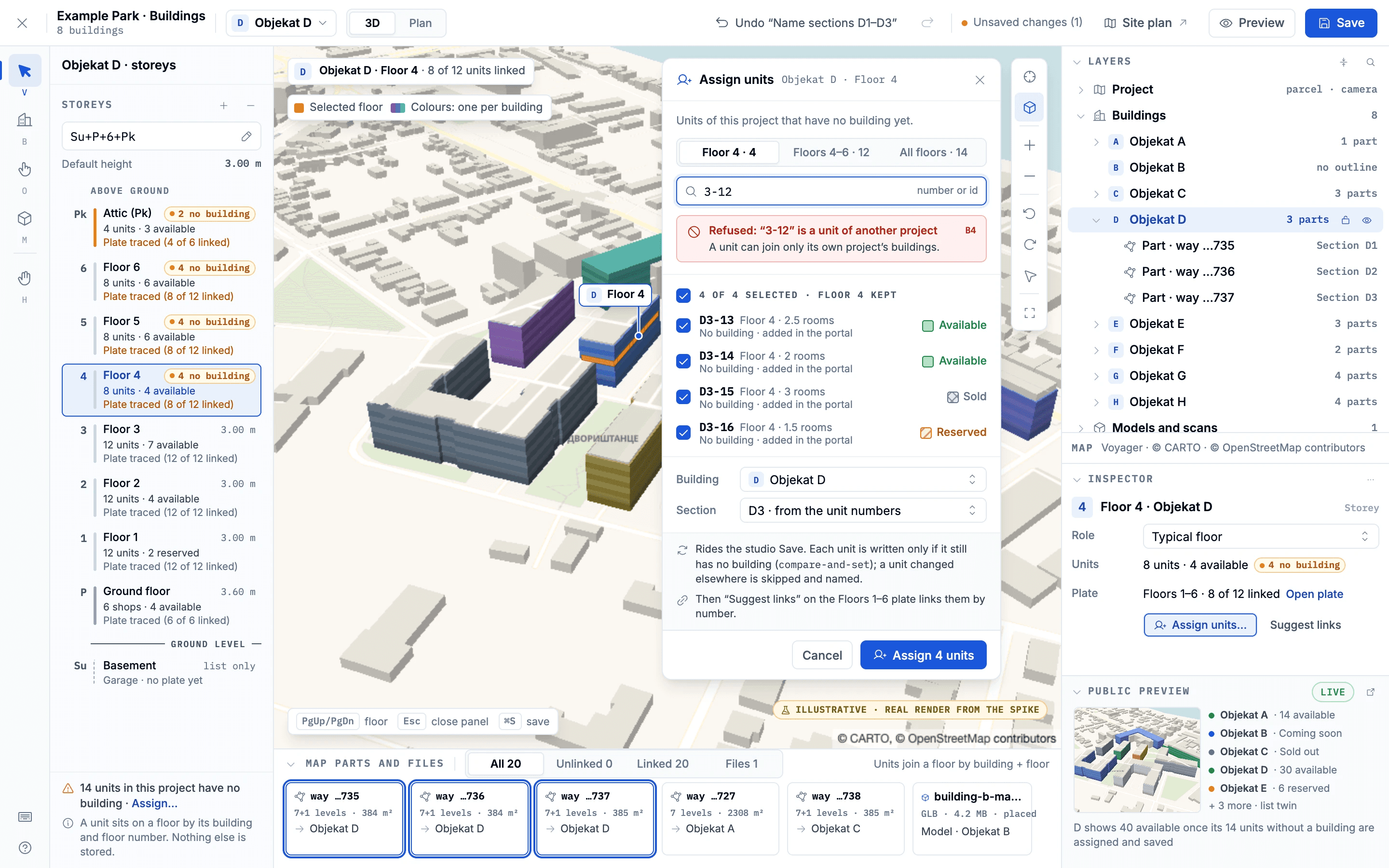The height and width of the screenshot is (868, 1389).
Task: Toggle Objekat D layer visibility eye
Action: pyautogui.click(x=1367, y=220)
